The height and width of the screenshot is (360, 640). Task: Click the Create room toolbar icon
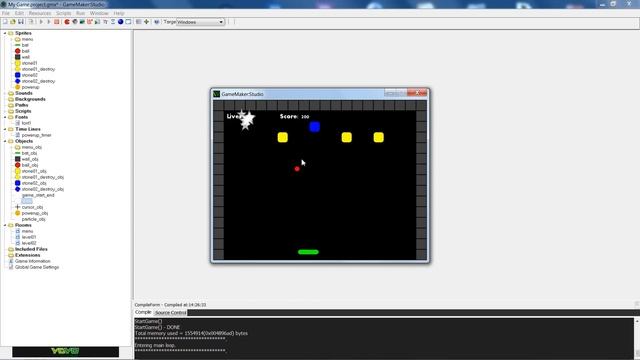[128, 22]
